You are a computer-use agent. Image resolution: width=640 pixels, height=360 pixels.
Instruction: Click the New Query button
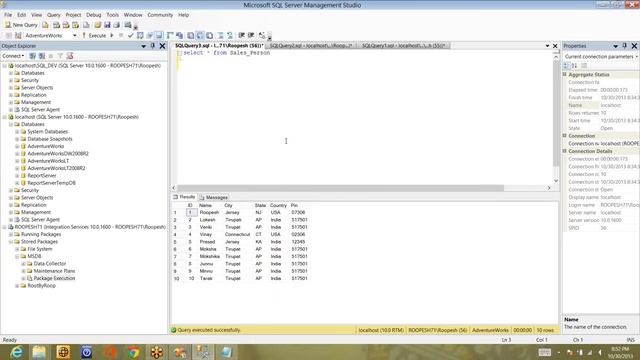(21, 25)
